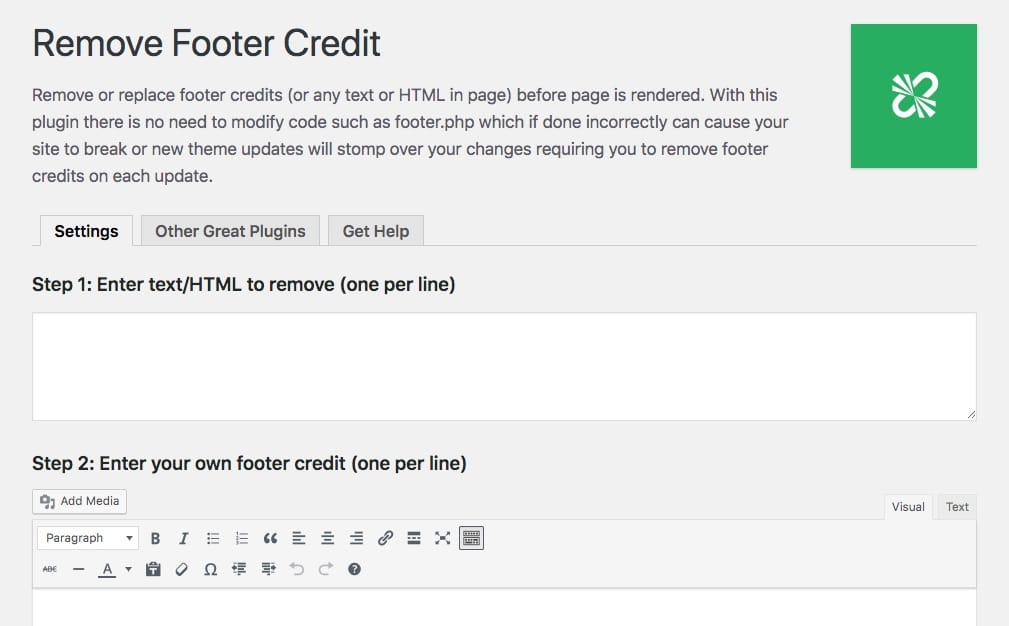
Task: Open the special character picker
Action: pyautogui.click(x=210, y=569)
